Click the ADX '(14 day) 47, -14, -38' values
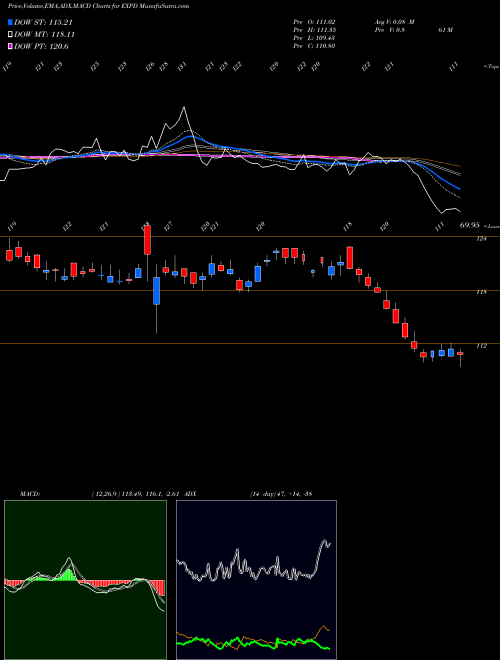This screenshot has width=500, height=660. (x=281, y=494)
